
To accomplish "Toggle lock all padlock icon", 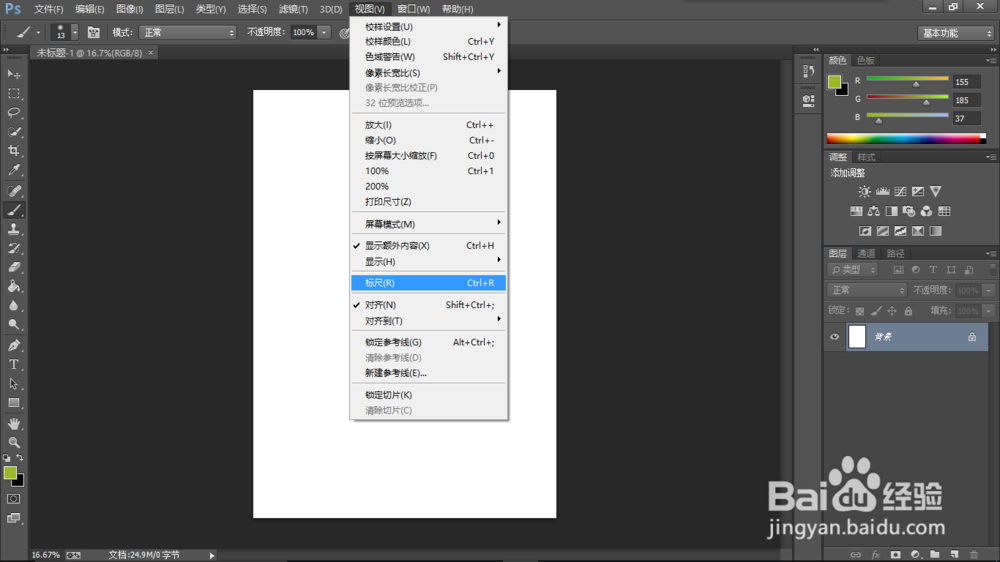I will coord(908,311).
